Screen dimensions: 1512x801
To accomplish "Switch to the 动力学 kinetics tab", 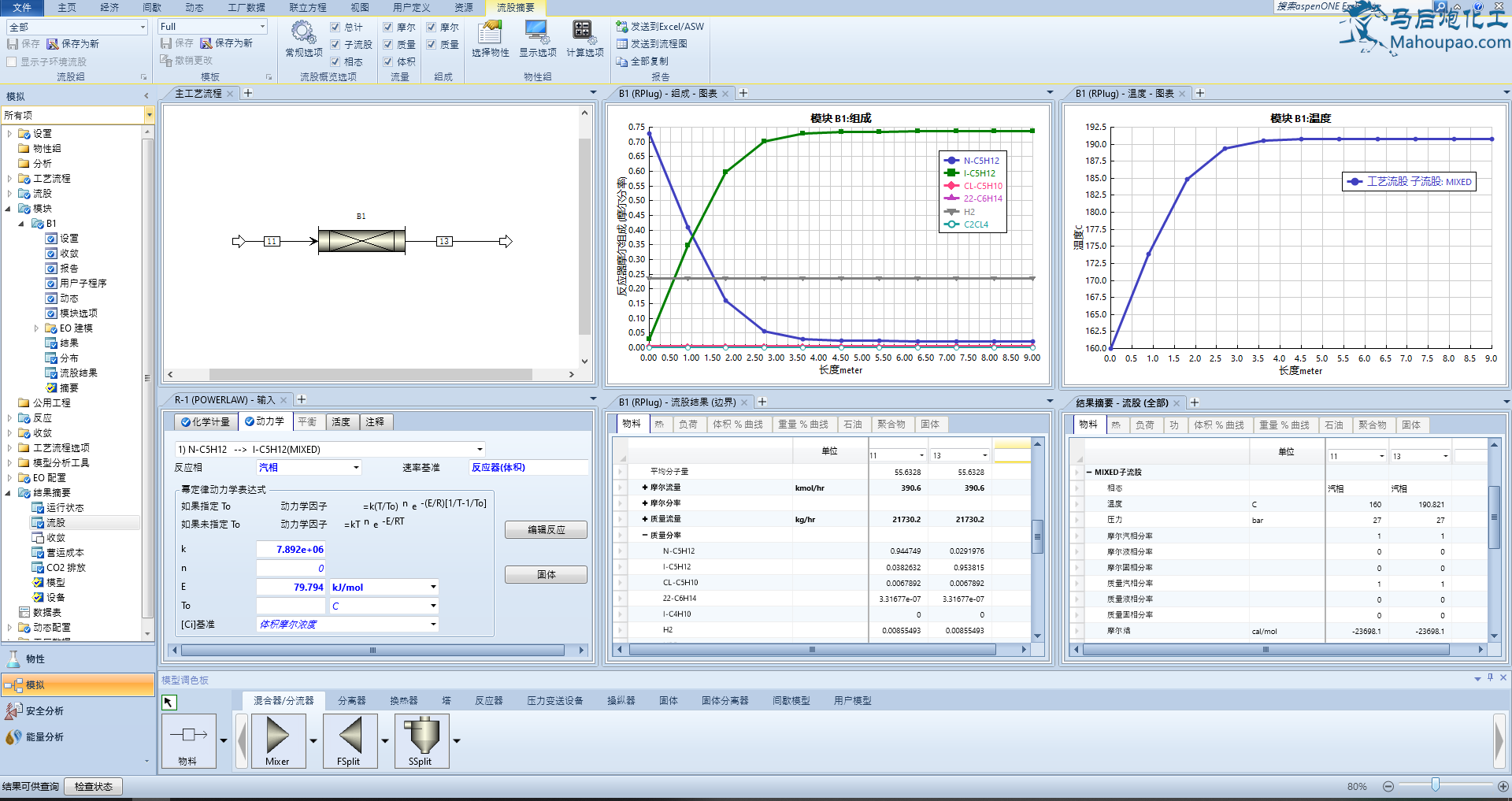I will click(x=265, y=421).
